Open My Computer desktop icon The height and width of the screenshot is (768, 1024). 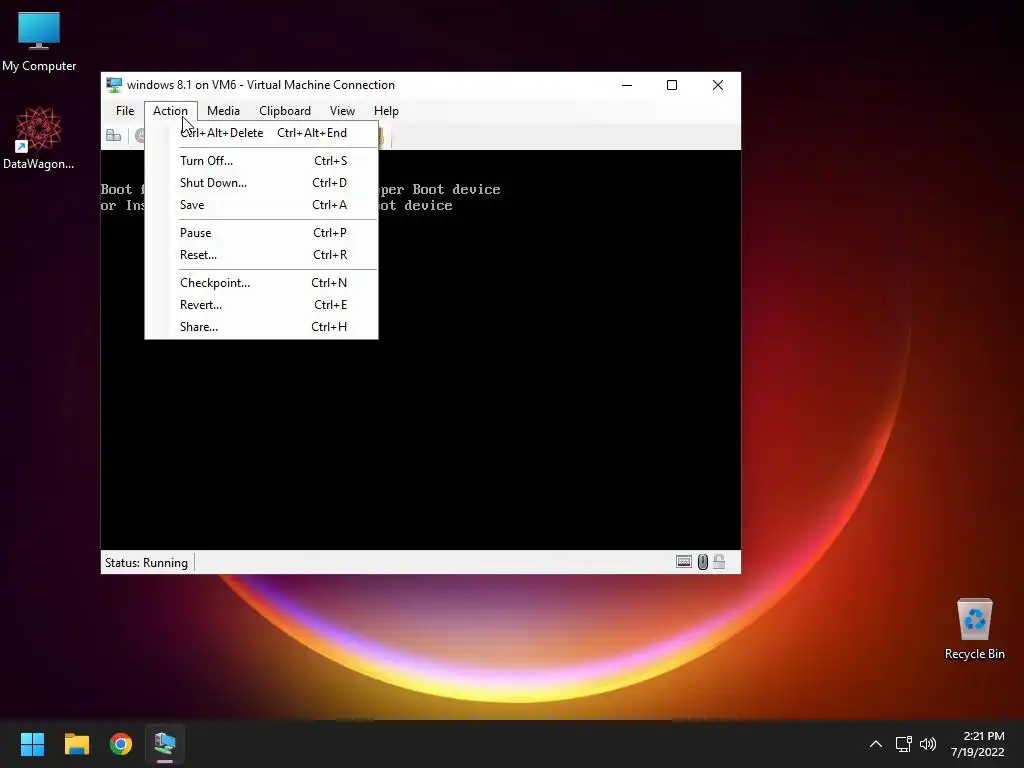pyautogui.click(x=39, y=42)
